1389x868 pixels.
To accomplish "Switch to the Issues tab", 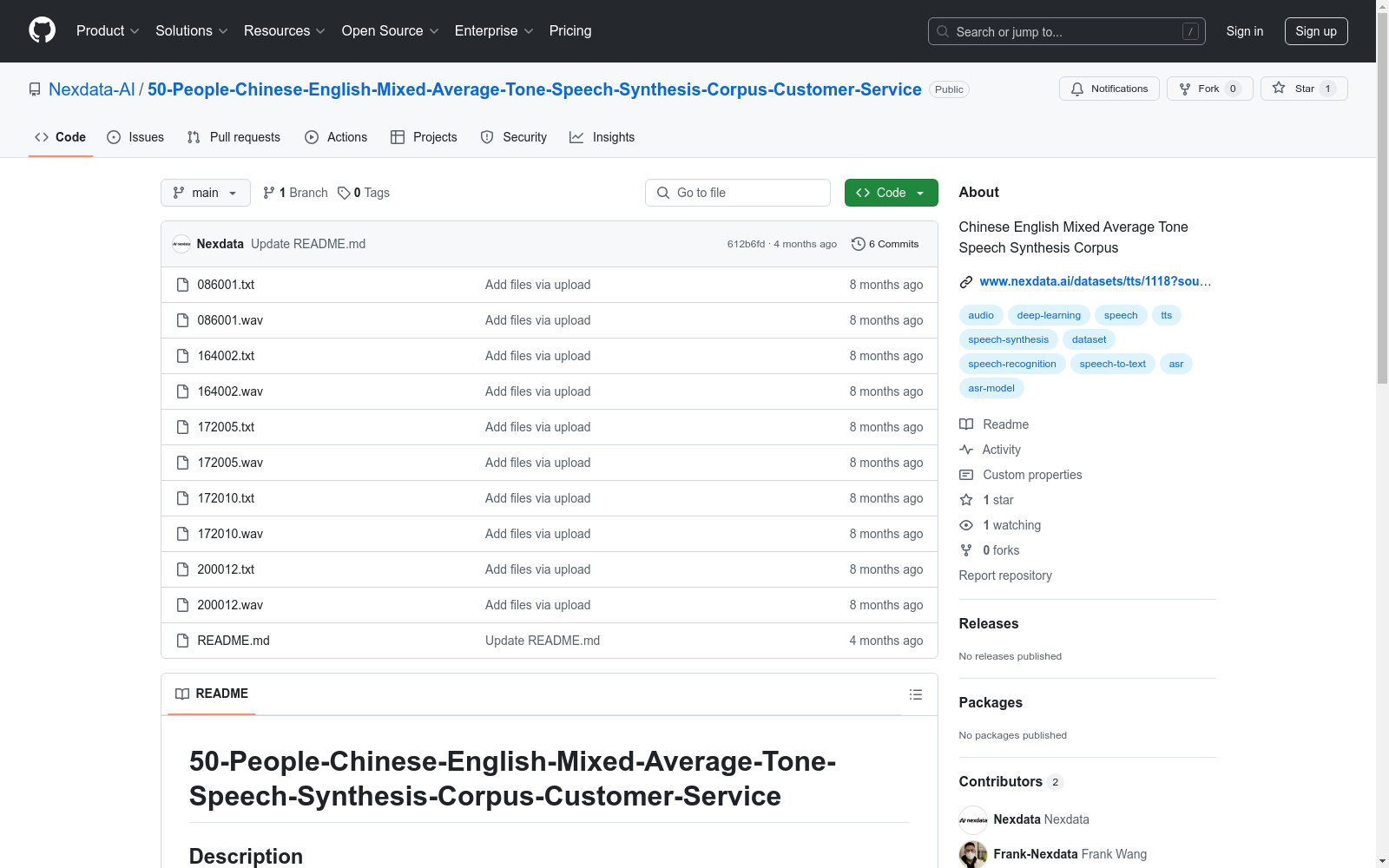I will pyautogui.click(x=135, y=137).
